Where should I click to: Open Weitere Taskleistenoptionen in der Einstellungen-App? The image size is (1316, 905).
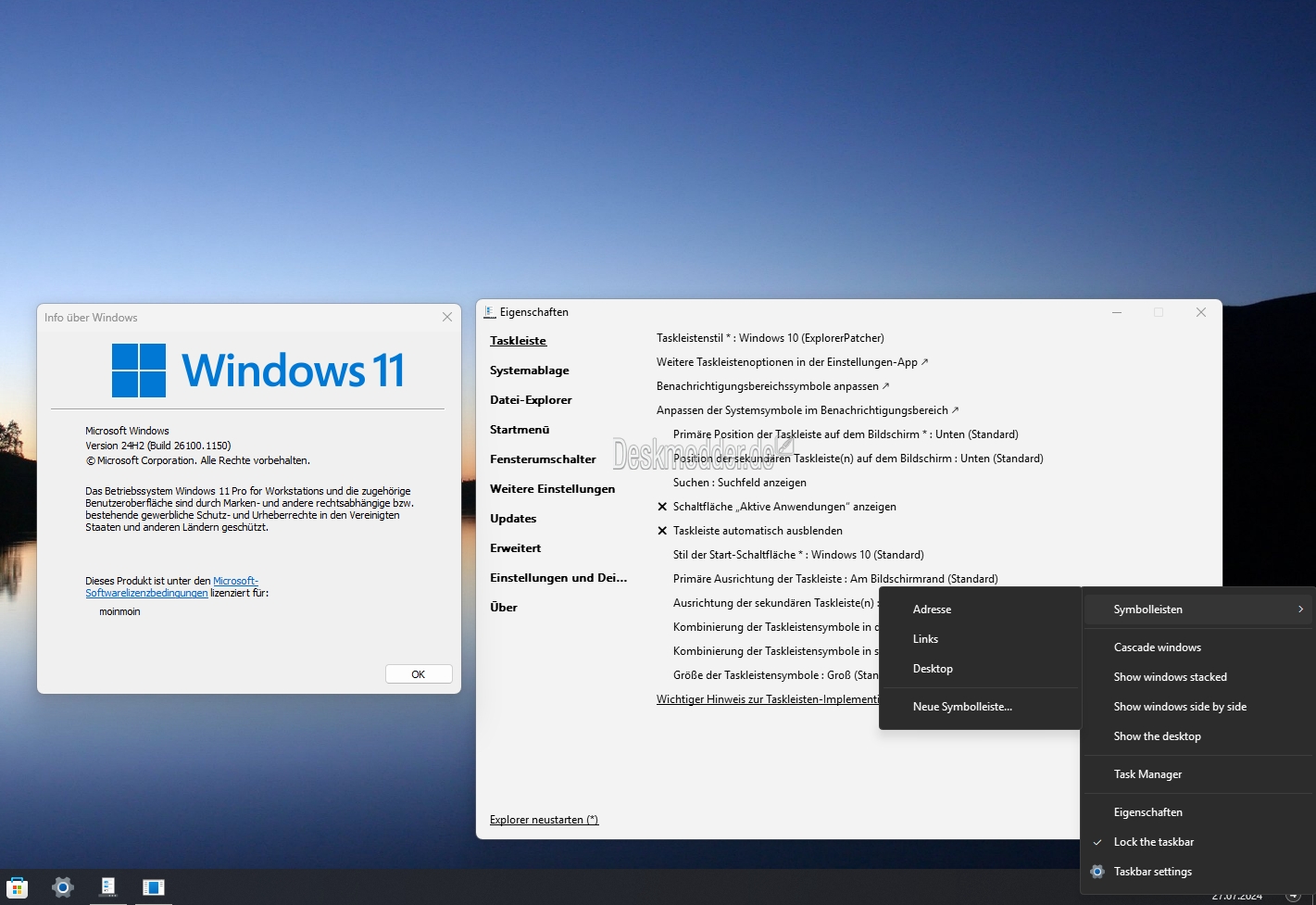[x=792, y=362]
